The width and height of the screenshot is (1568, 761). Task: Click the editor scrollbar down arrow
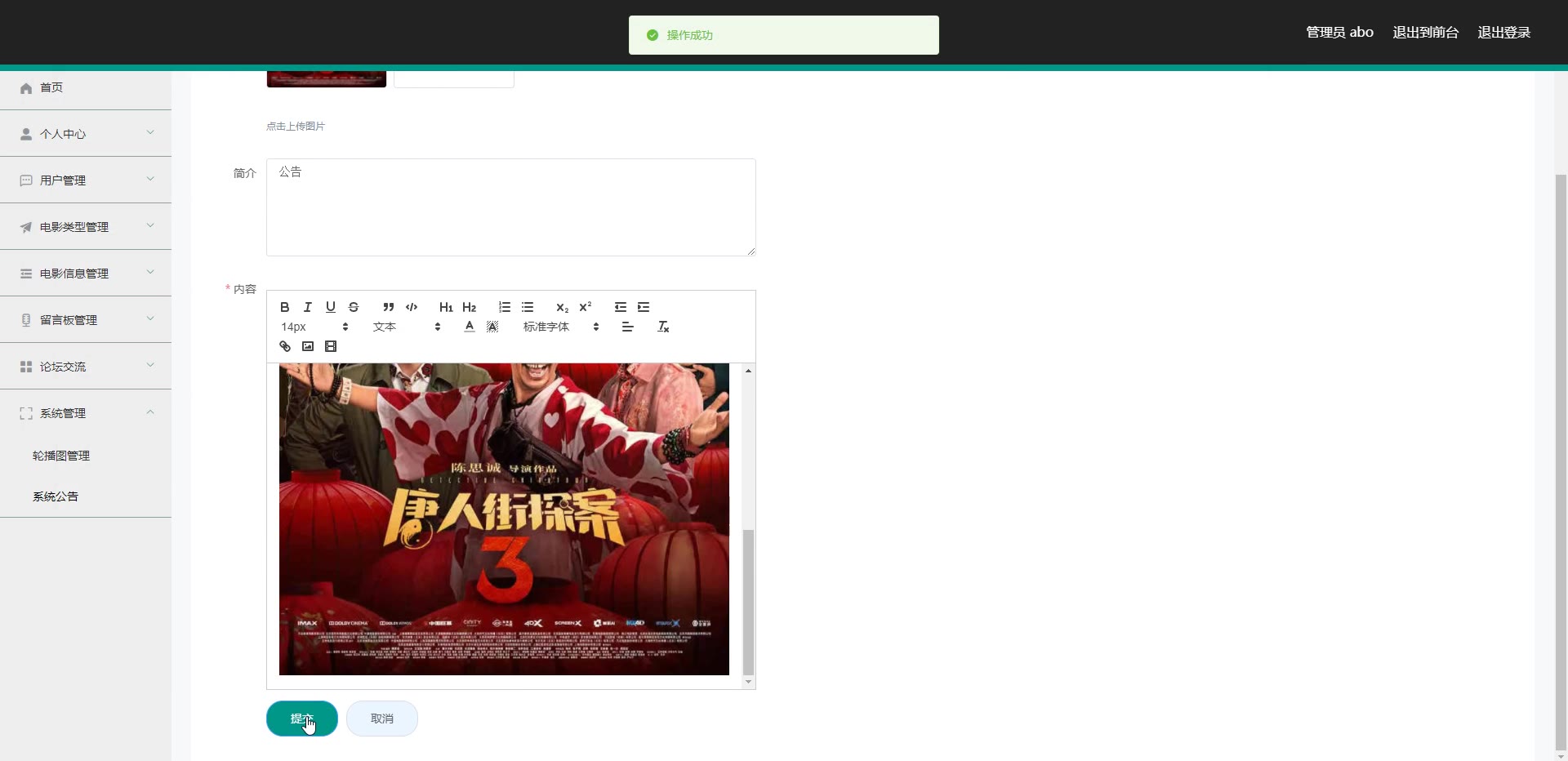(x=748, y=682)
